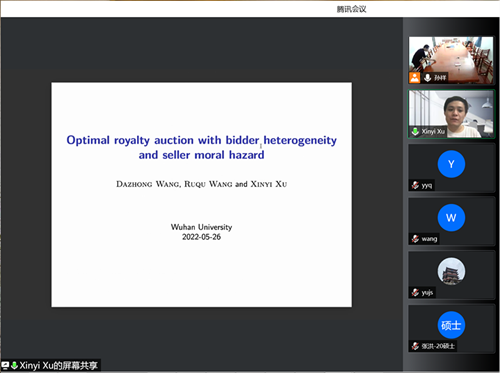Select the pagoda photo avatar of yujs
500x373 pixels.
point(451,271)
